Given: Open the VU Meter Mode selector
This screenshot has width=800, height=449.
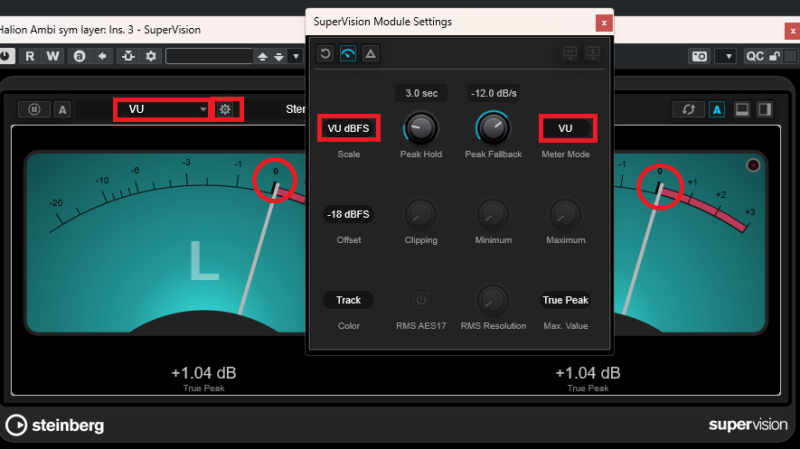Looking at the screenshot, I should click(x=565, y=128).
